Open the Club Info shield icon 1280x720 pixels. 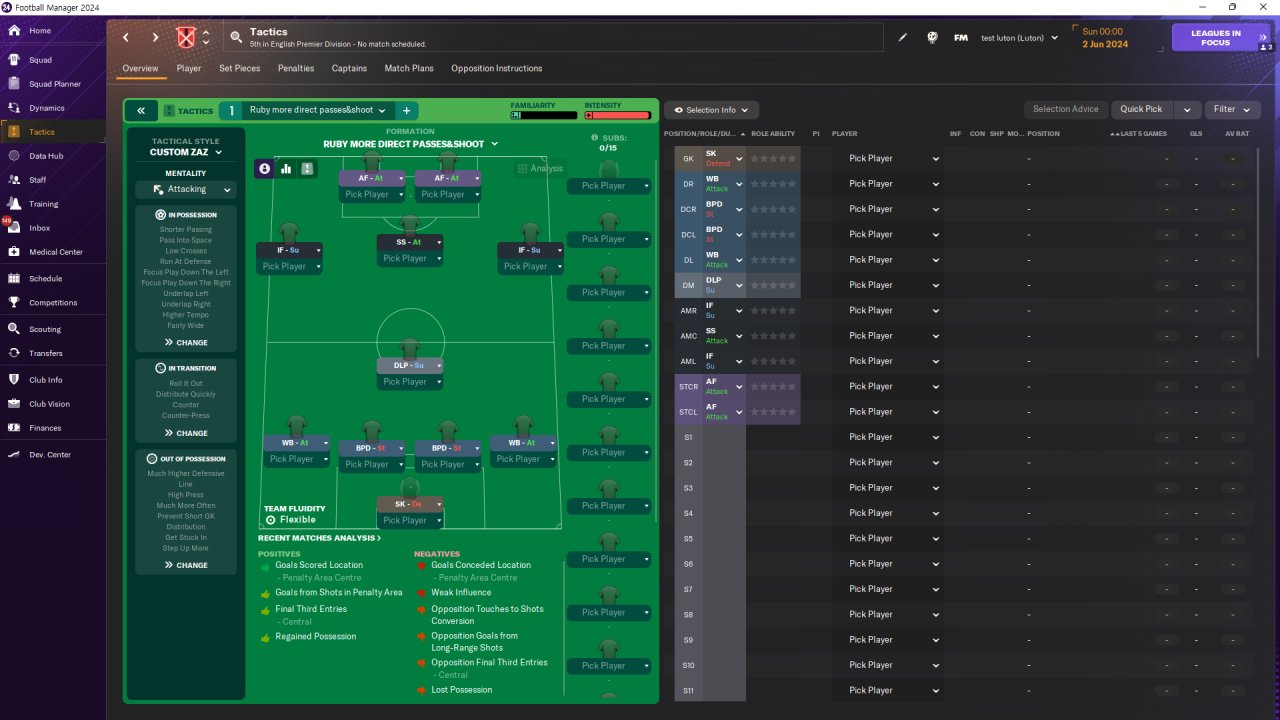pyautogui.click(x=14, y=380)
